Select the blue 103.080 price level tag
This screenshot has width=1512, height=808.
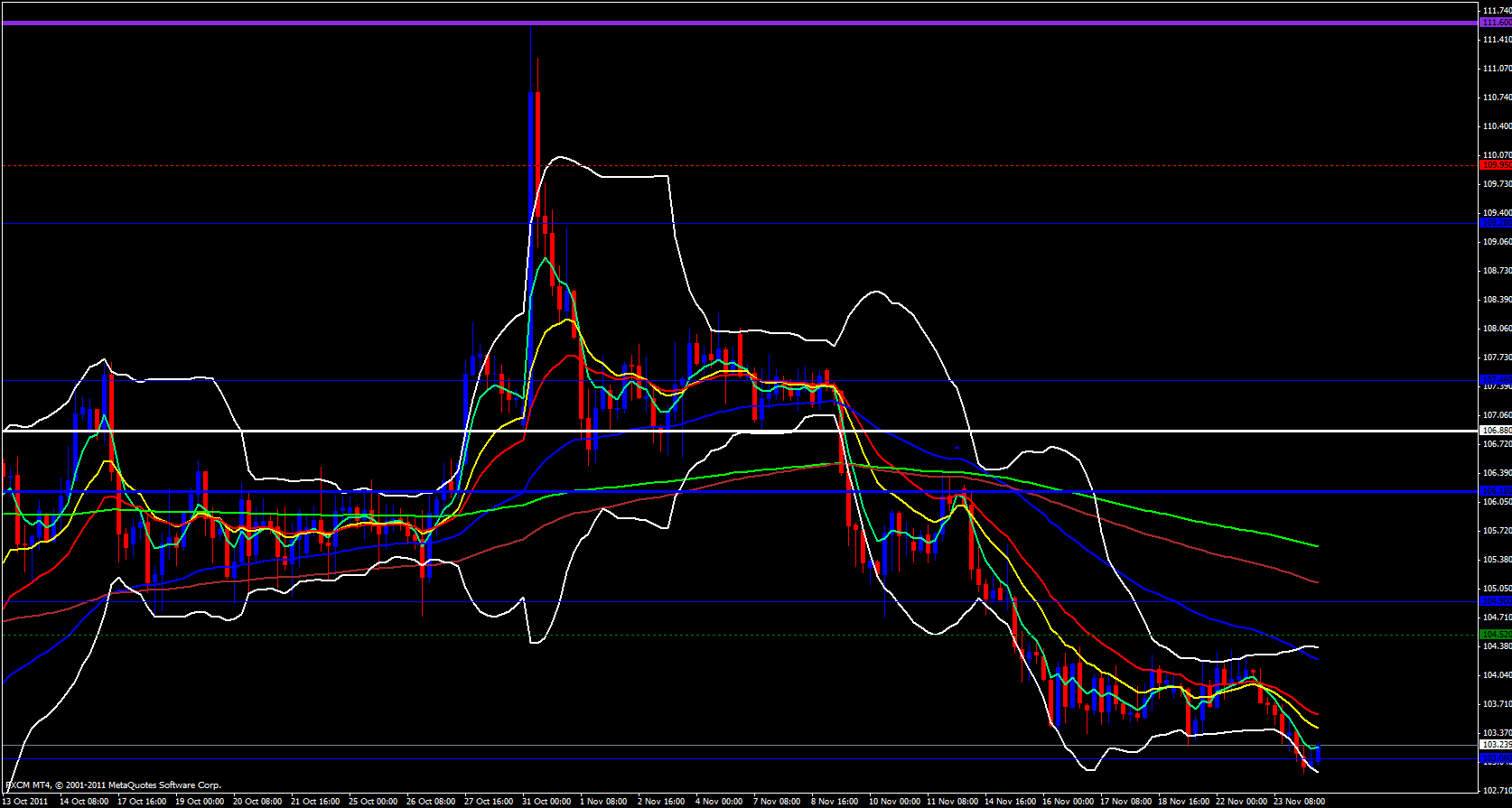(x=1495, y=758)
